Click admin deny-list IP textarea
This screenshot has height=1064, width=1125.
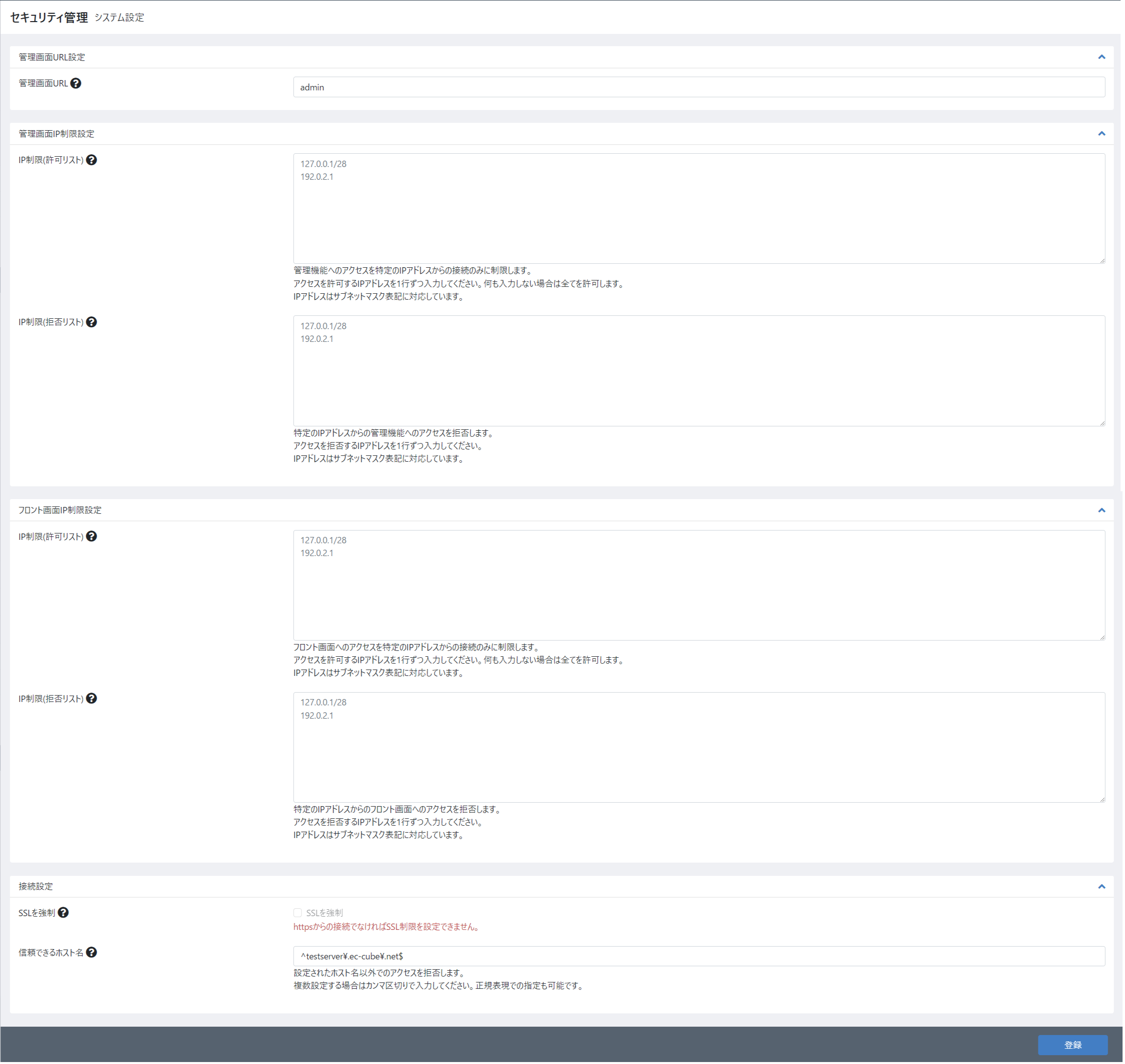click(x=699, y=370)
